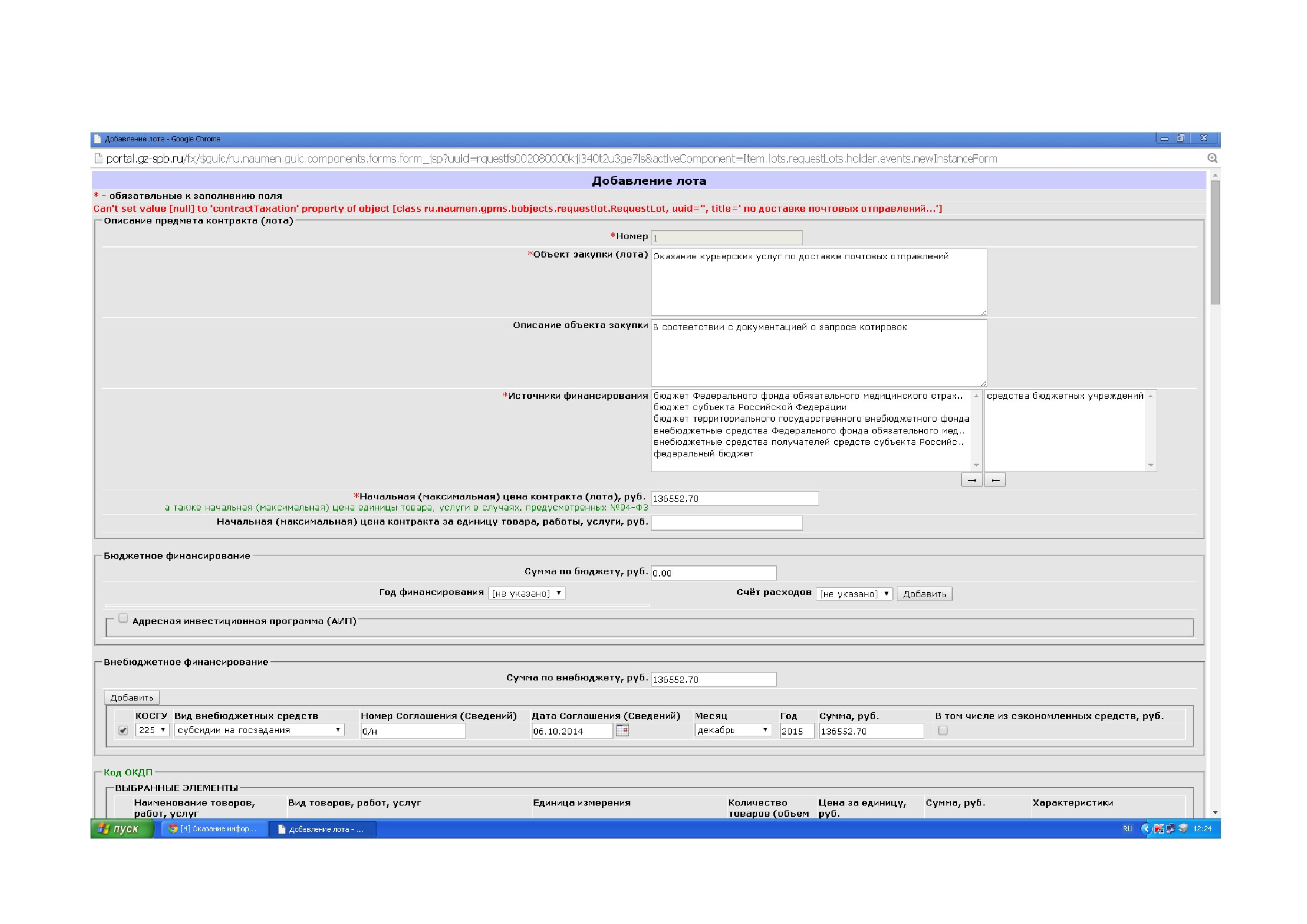
Task: Expand the Счёт расходов dropdown
Action: pos(853,593)
